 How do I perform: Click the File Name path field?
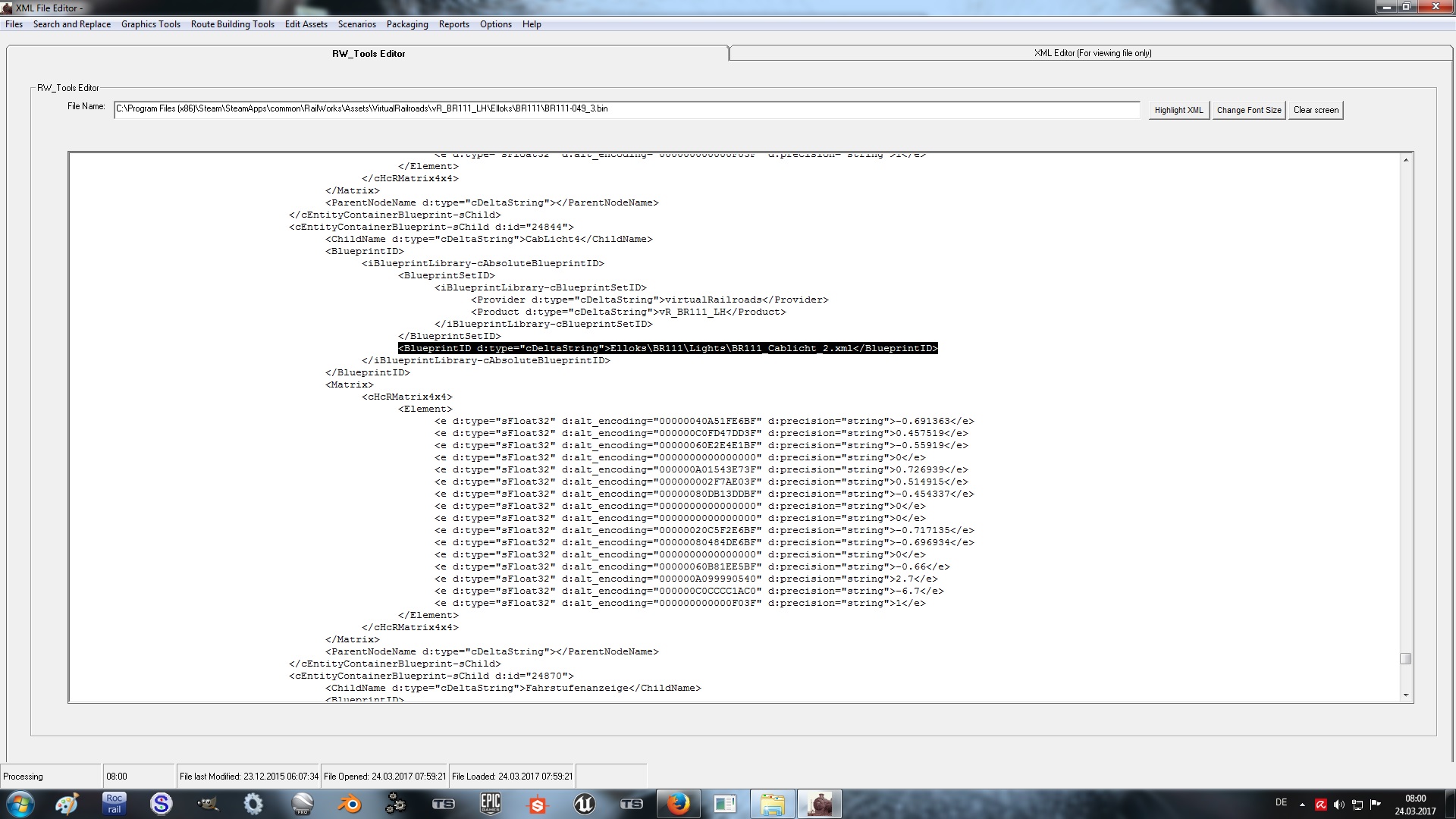(x=626, y=109)
